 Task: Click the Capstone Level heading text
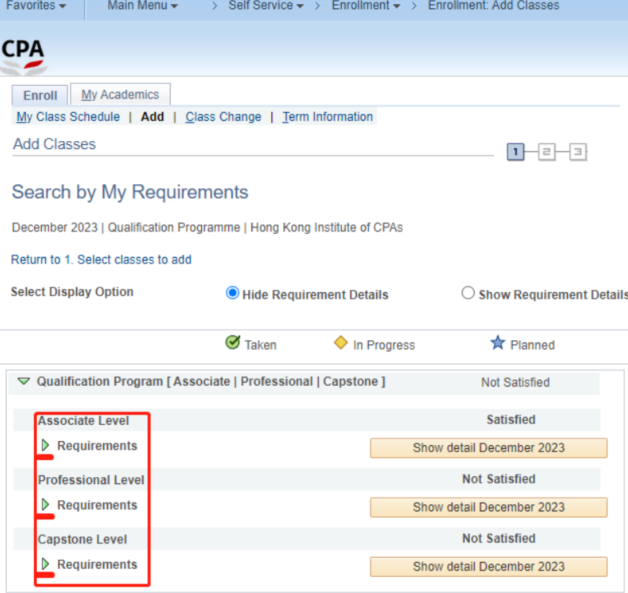point(82,539)
